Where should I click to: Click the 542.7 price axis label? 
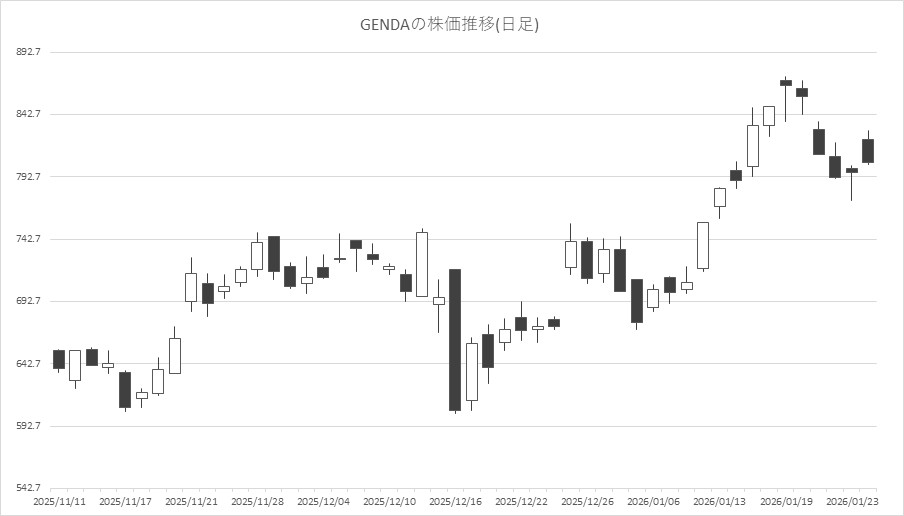pyautogui.click(x=23, y=488)
